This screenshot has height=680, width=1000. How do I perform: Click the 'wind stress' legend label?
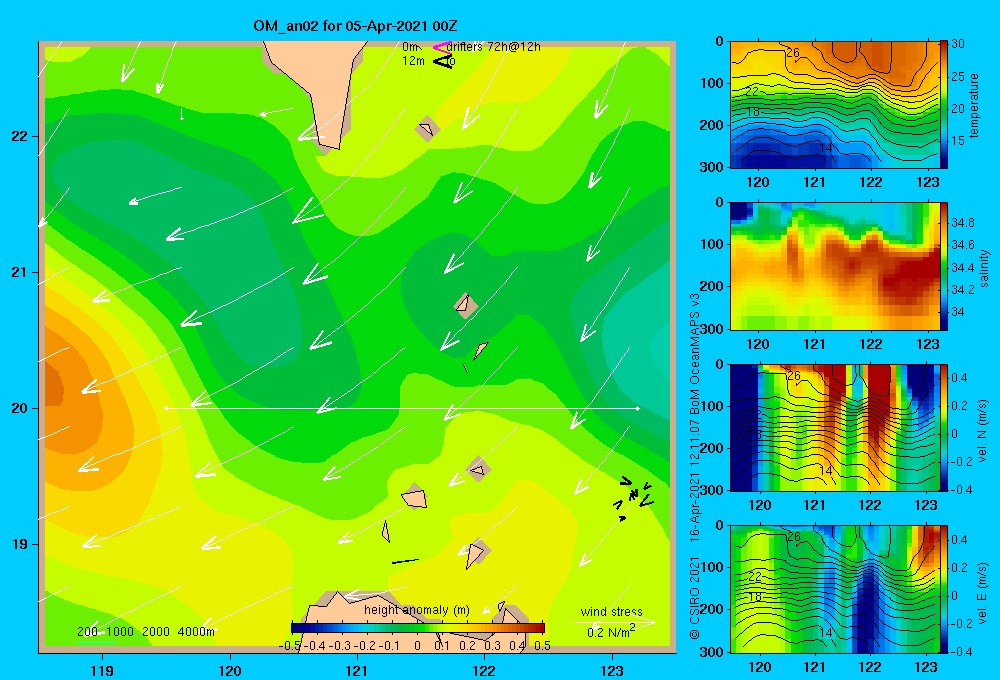[612, 611]
